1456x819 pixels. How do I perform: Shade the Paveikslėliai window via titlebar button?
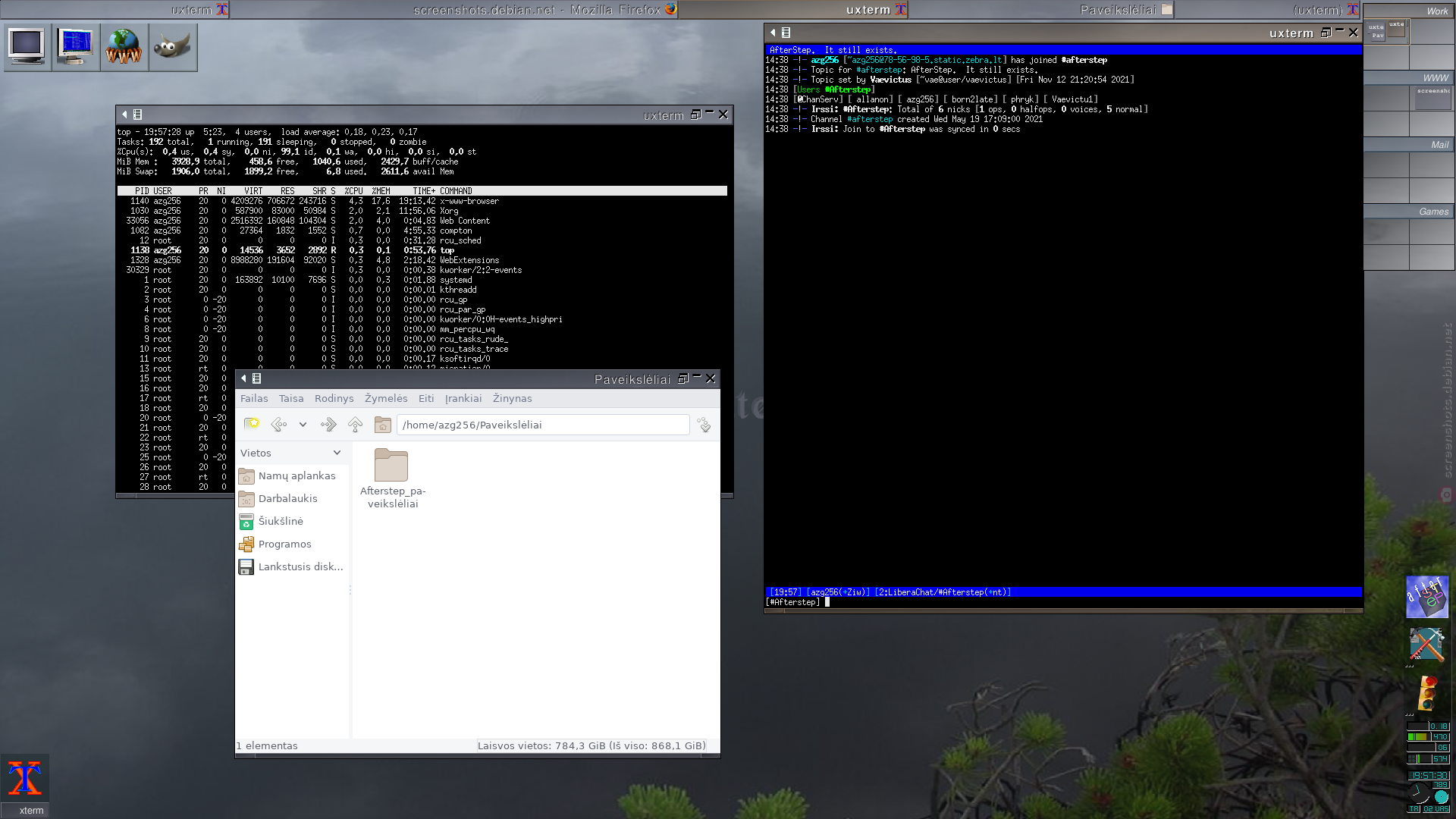(697, 377)
